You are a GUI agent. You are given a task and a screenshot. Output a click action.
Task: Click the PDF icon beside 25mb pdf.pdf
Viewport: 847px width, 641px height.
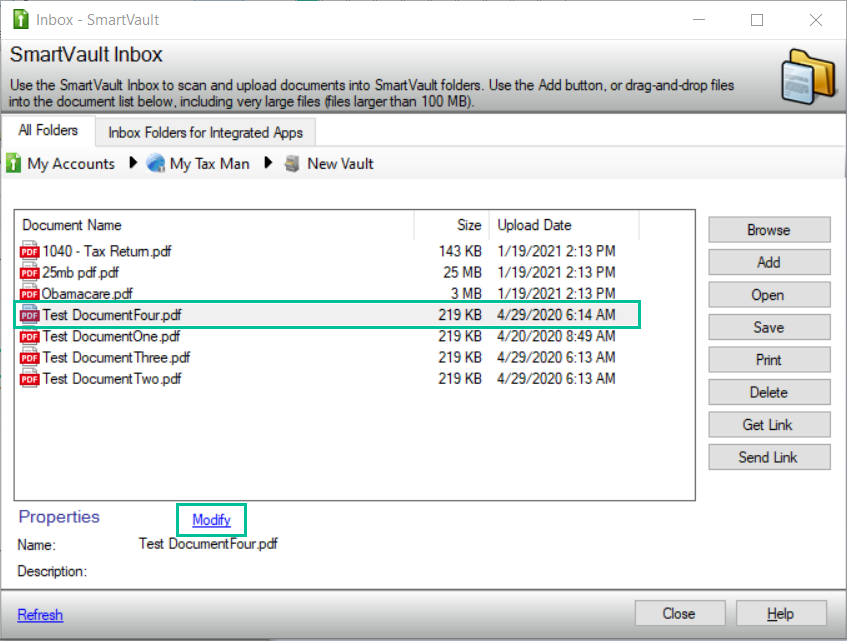[x=29, y=272]
